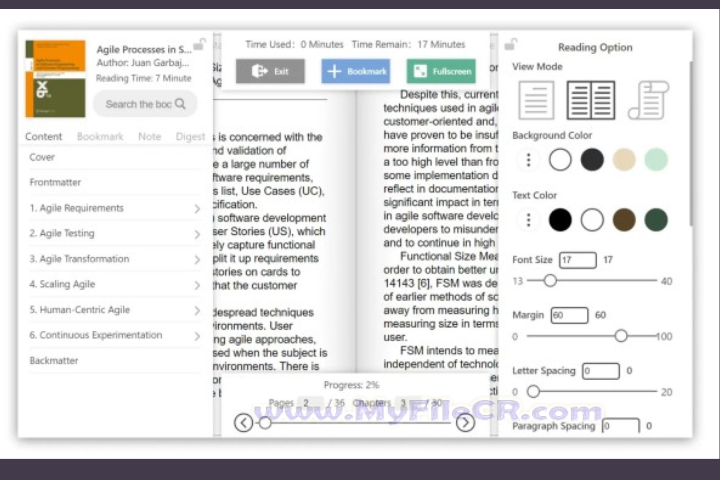The image size is (720, 480).
Task: Choose white text color
Action: click(592, 220)
